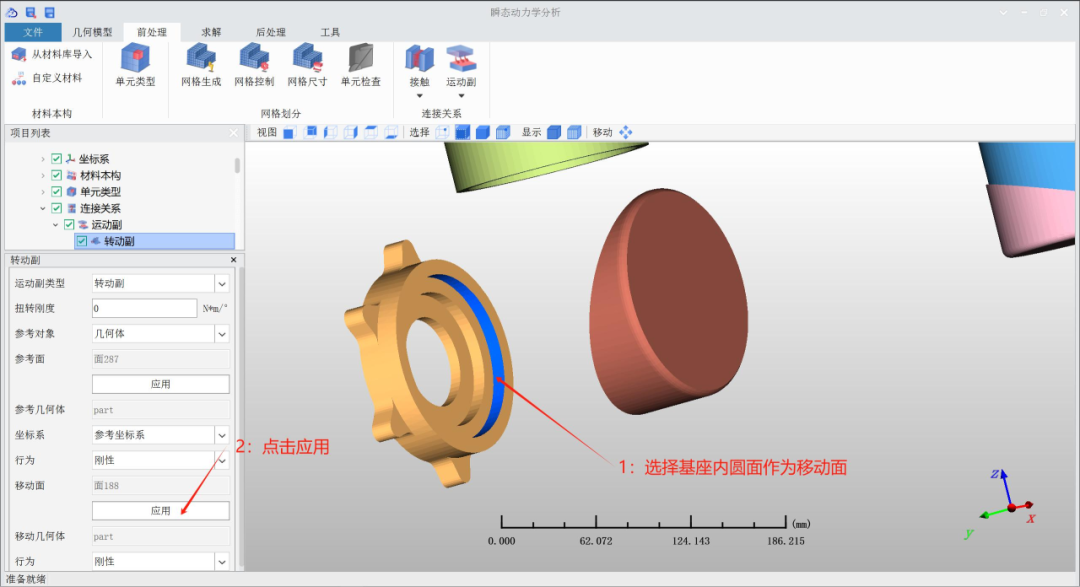Viewport: 1080px width, 587px height.
Task: Switch to the 求解 tab
Action: (x=211, y=32)
